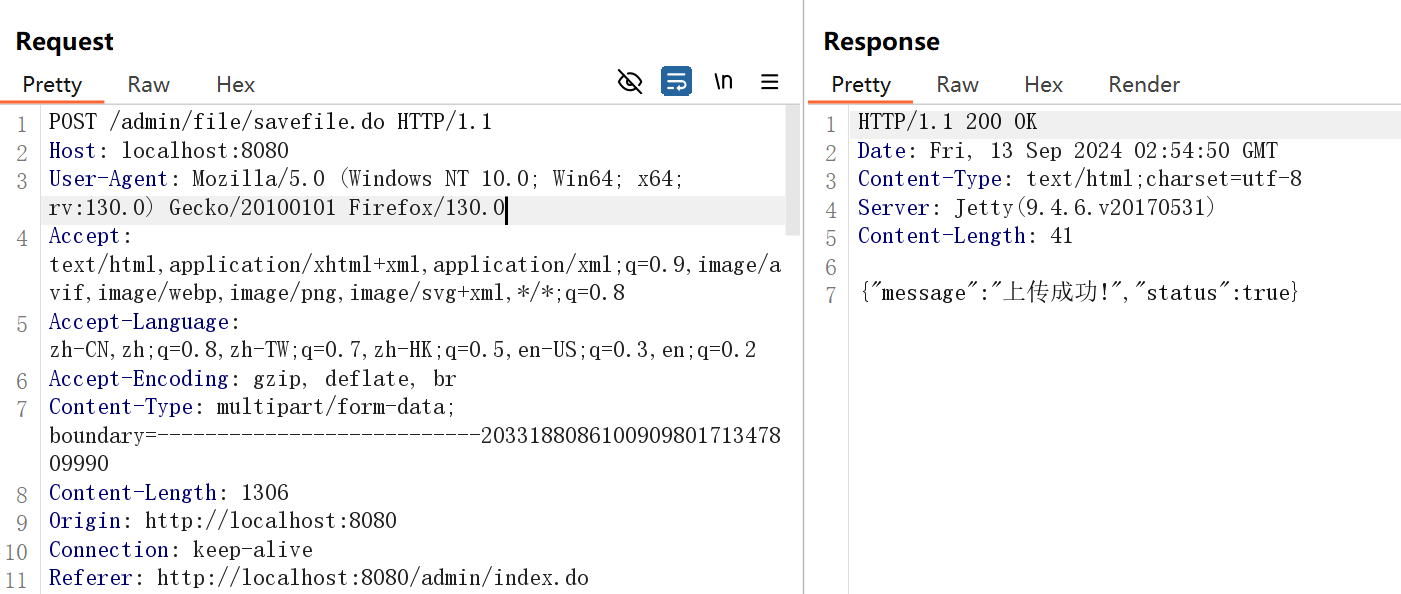Click the Date header in Response
Screen dimensions: 1401x594
tap(1068, 151)
